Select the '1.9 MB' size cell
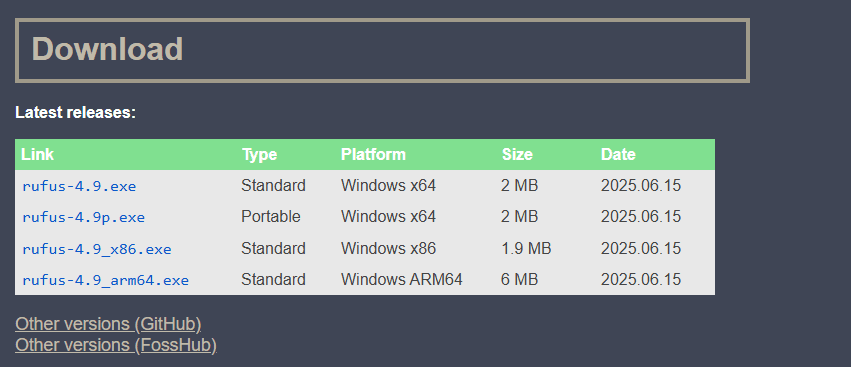The height and width of the screenshot is (367, 851). (x=526, y=249)
